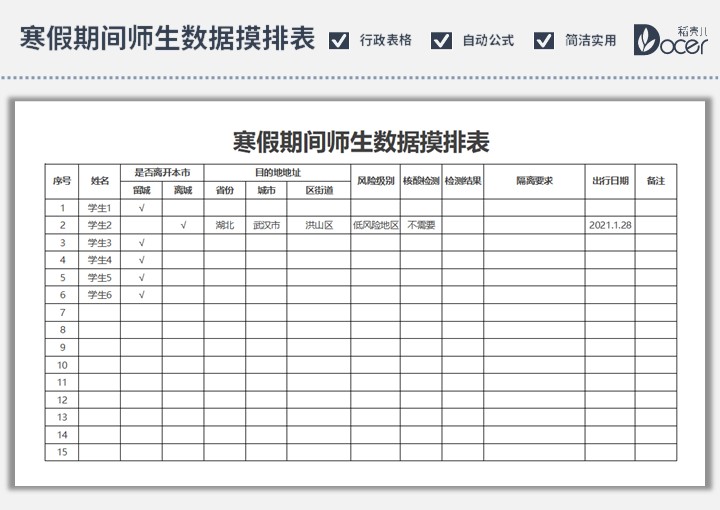Select the 离城 sub-header cell

183,190
